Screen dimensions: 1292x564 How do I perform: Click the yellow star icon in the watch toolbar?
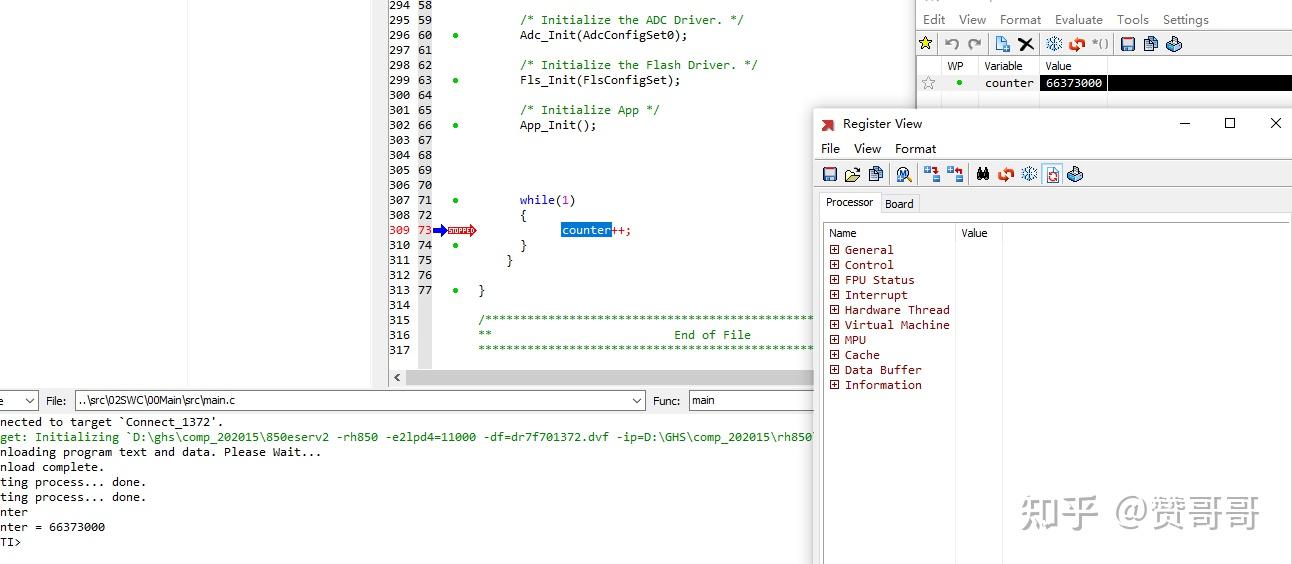click(x=926, y=44)
